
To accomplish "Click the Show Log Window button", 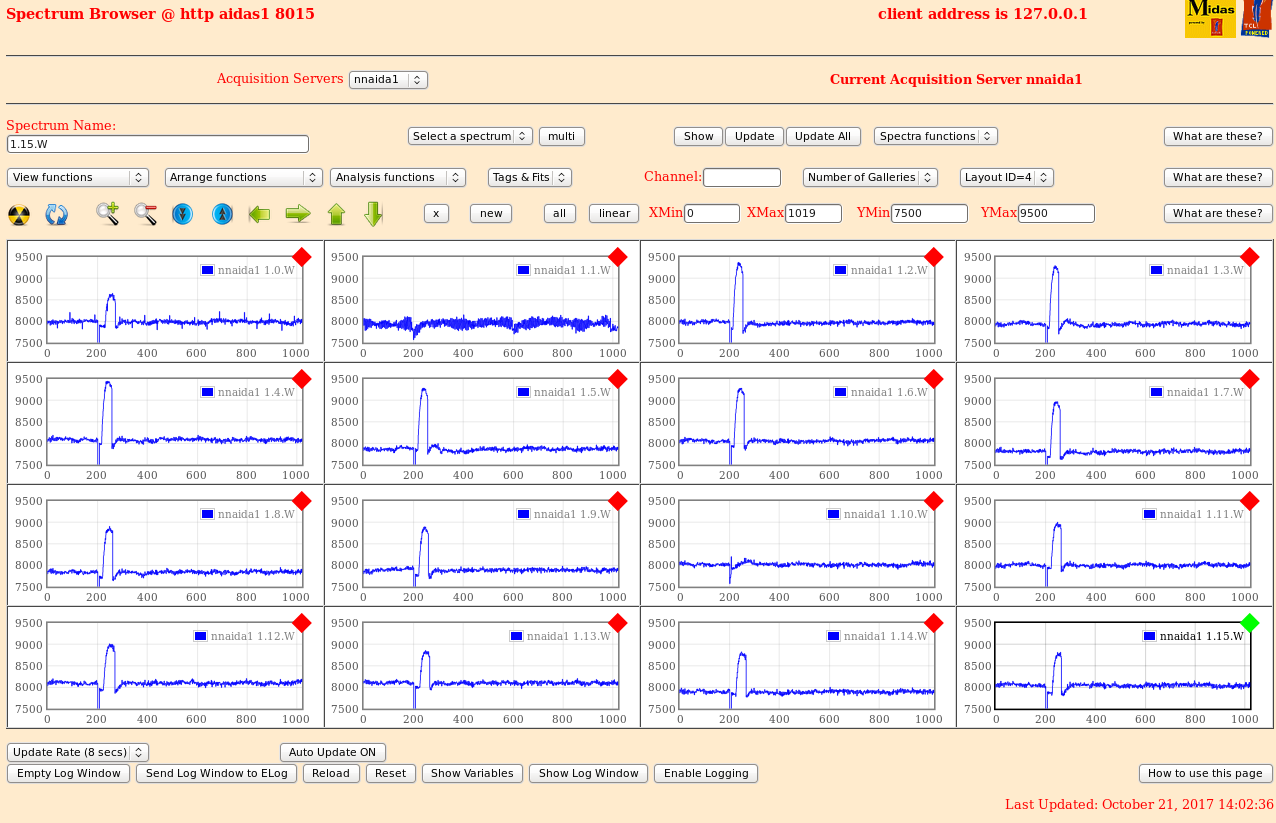I will tap(588, 773).
